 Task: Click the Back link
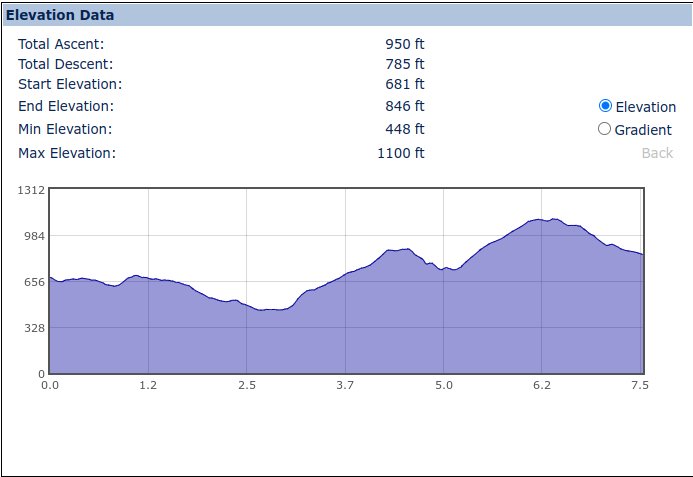tap(657, 153)
